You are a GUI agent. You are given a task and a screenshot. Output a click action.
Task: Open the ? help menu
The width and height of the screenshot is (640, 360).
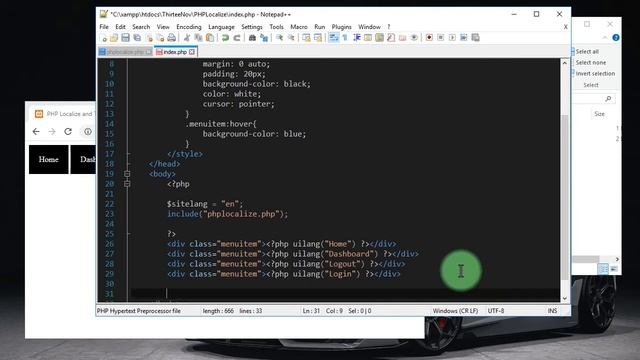(389, 27)
